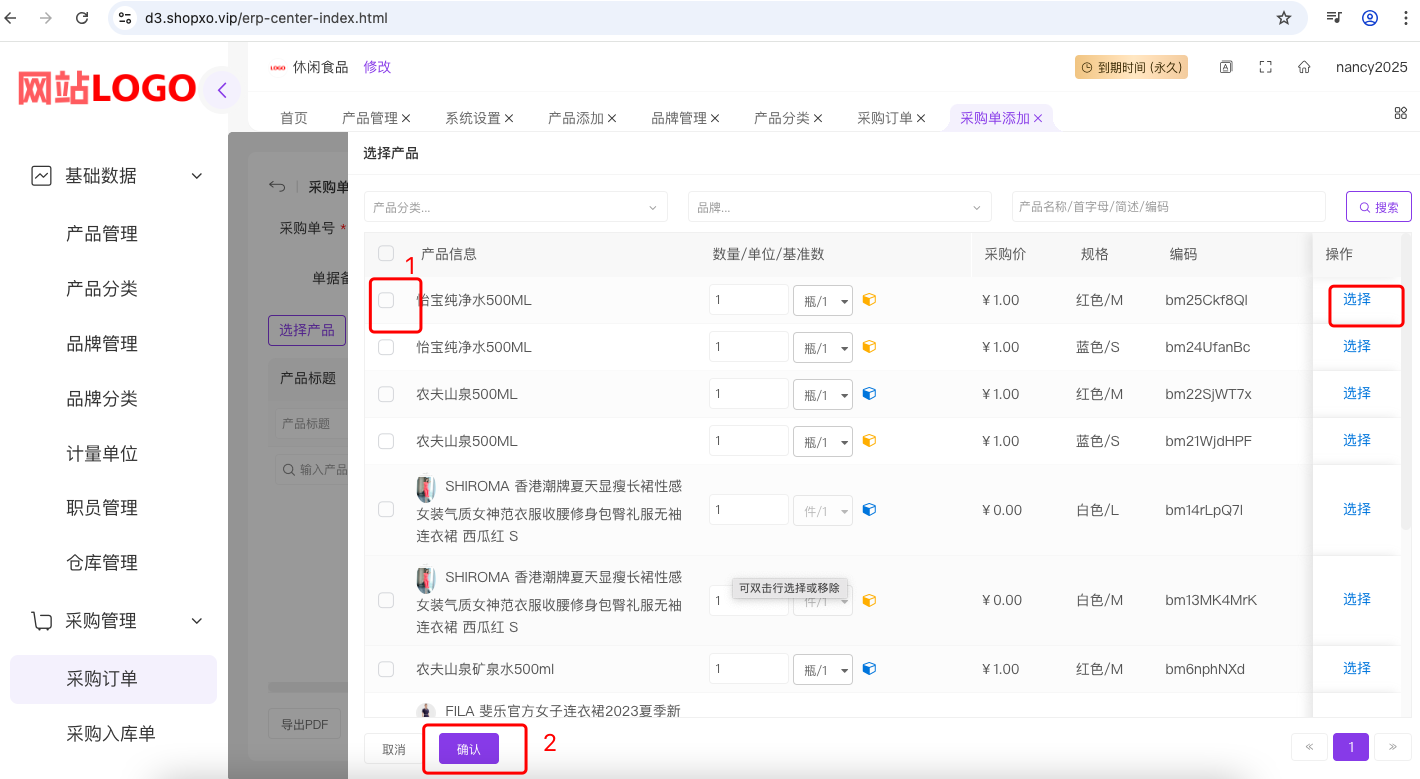Go to home via the house icon
The width and height of the screenshot is (1420, 779).
[1304, 67]
